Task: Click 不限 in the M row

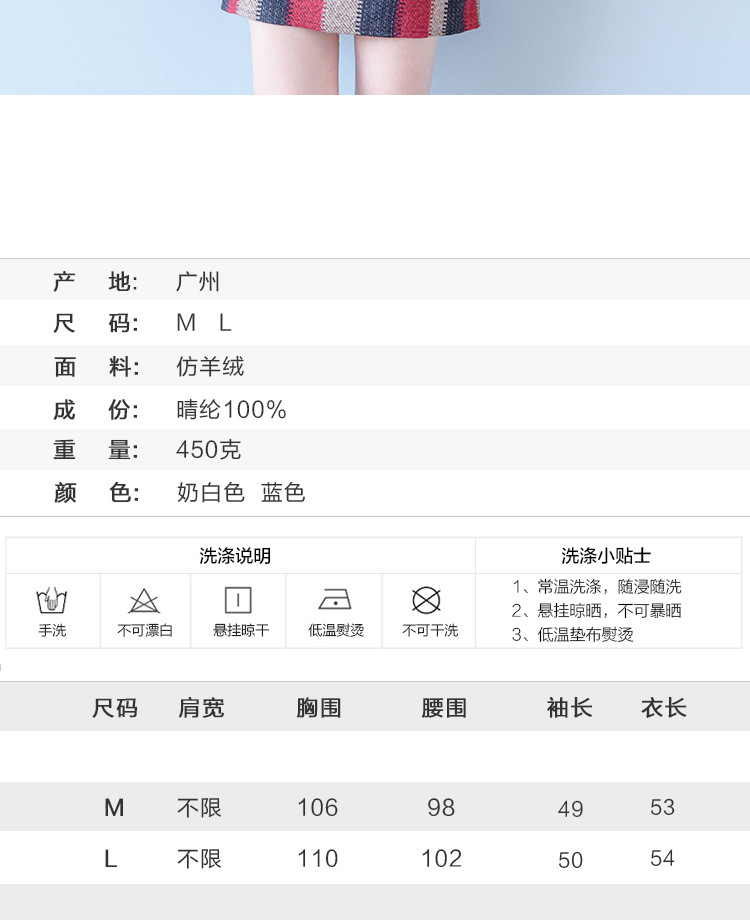Action: tap(199, 808)
